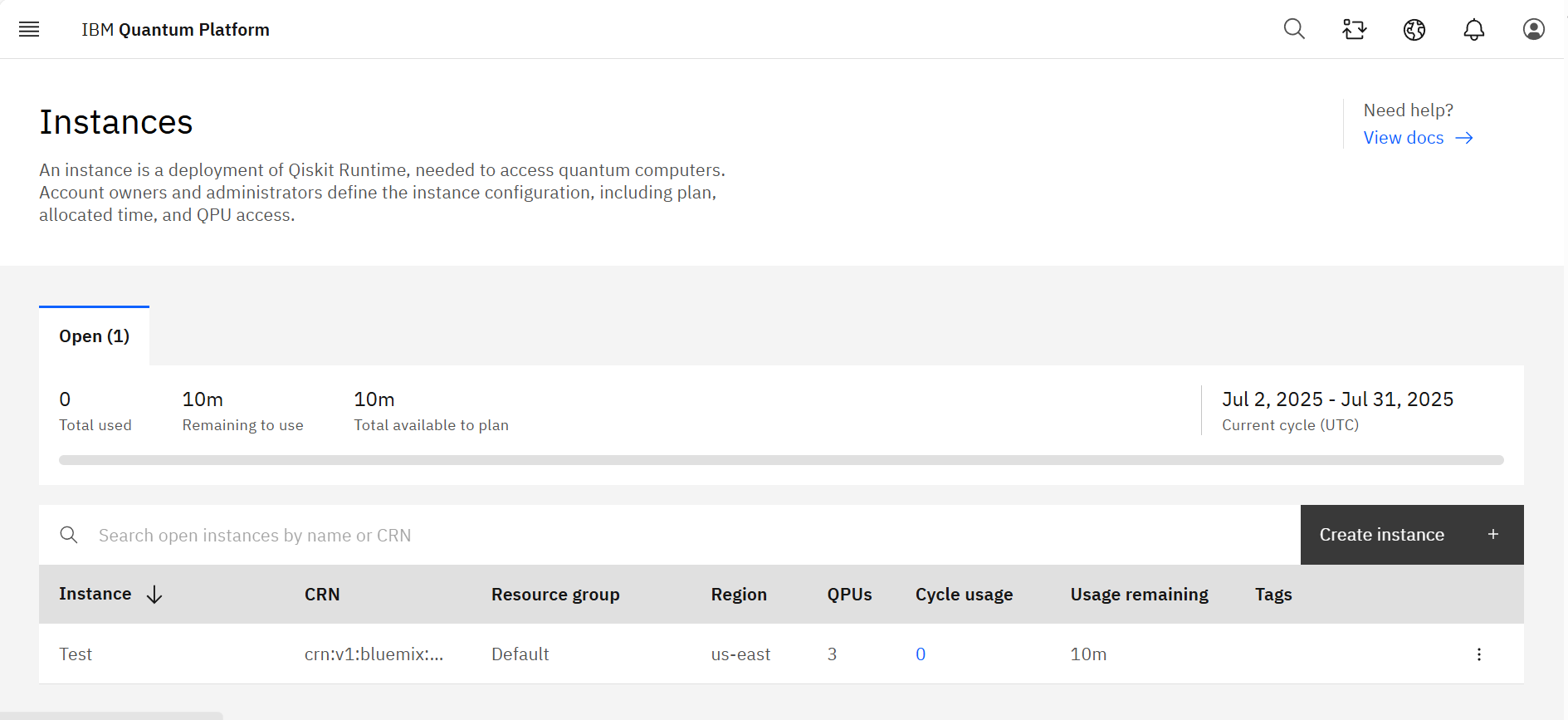
Task: Open overflow menu for Test instance
Action: [1478, 654]
